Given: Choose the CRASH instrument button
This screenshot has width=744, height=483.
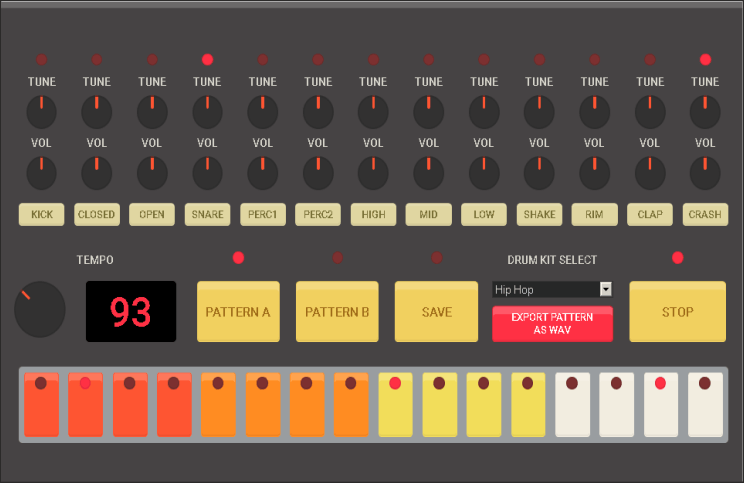Looking at the screenshot, I should coord(705,214).
